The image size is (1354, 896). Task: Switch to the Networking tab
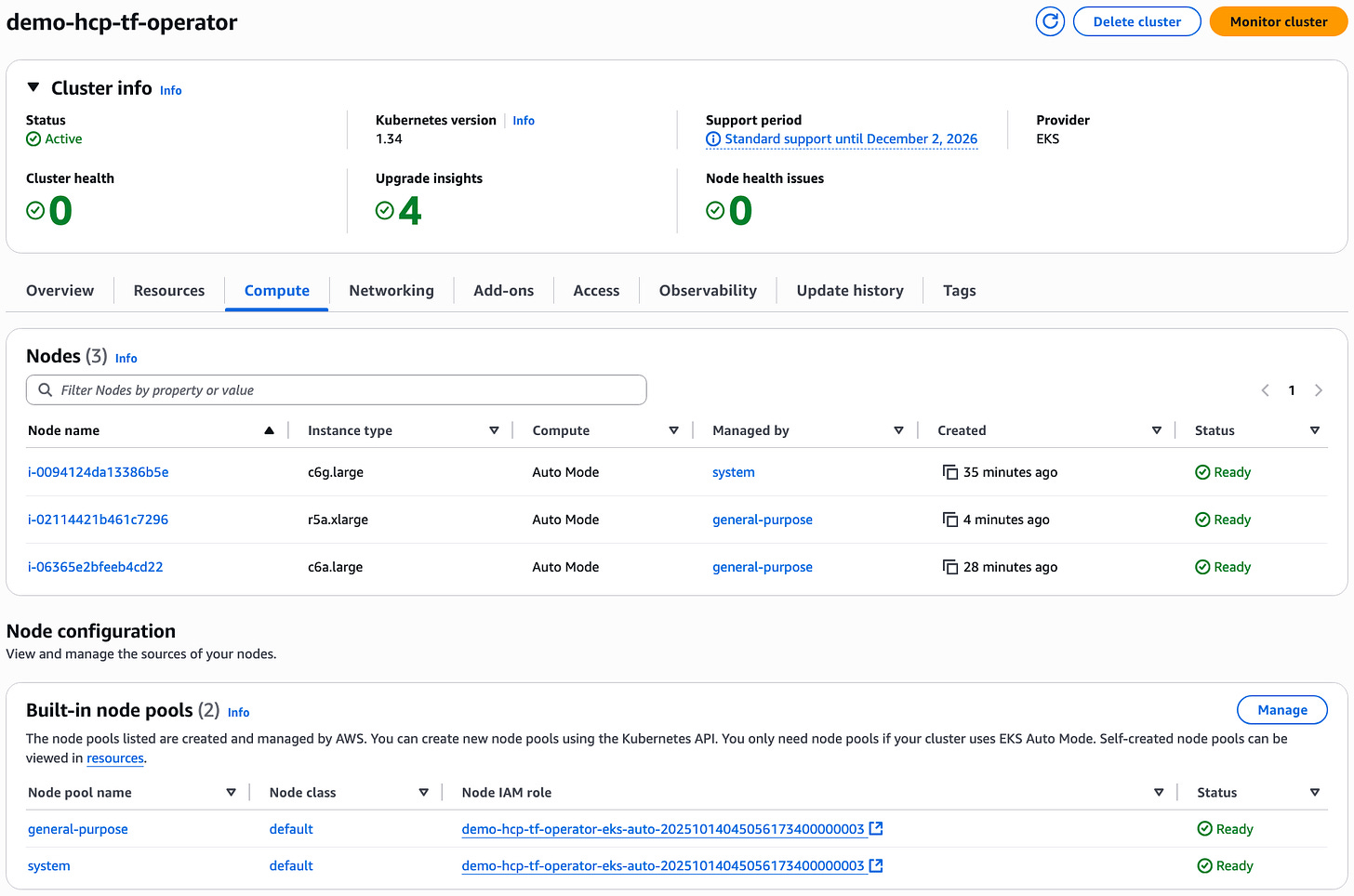click(391, 290)
